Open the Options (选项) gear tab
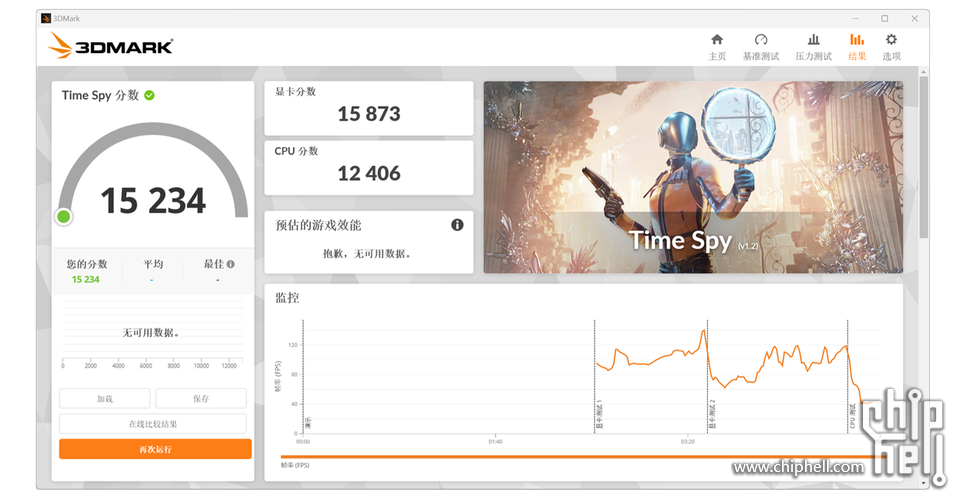The image size is (960, 502). click(x=891, y=47)
